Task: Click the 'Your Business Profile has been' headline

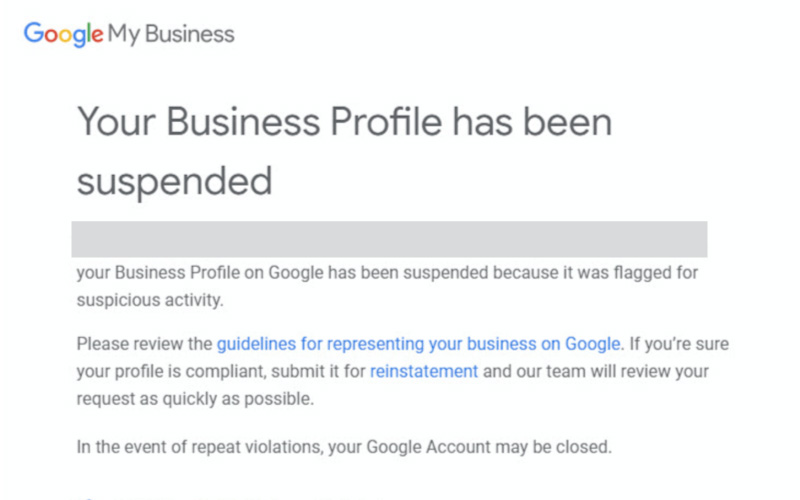Action: pyautogui.click(x=344, y=121)
